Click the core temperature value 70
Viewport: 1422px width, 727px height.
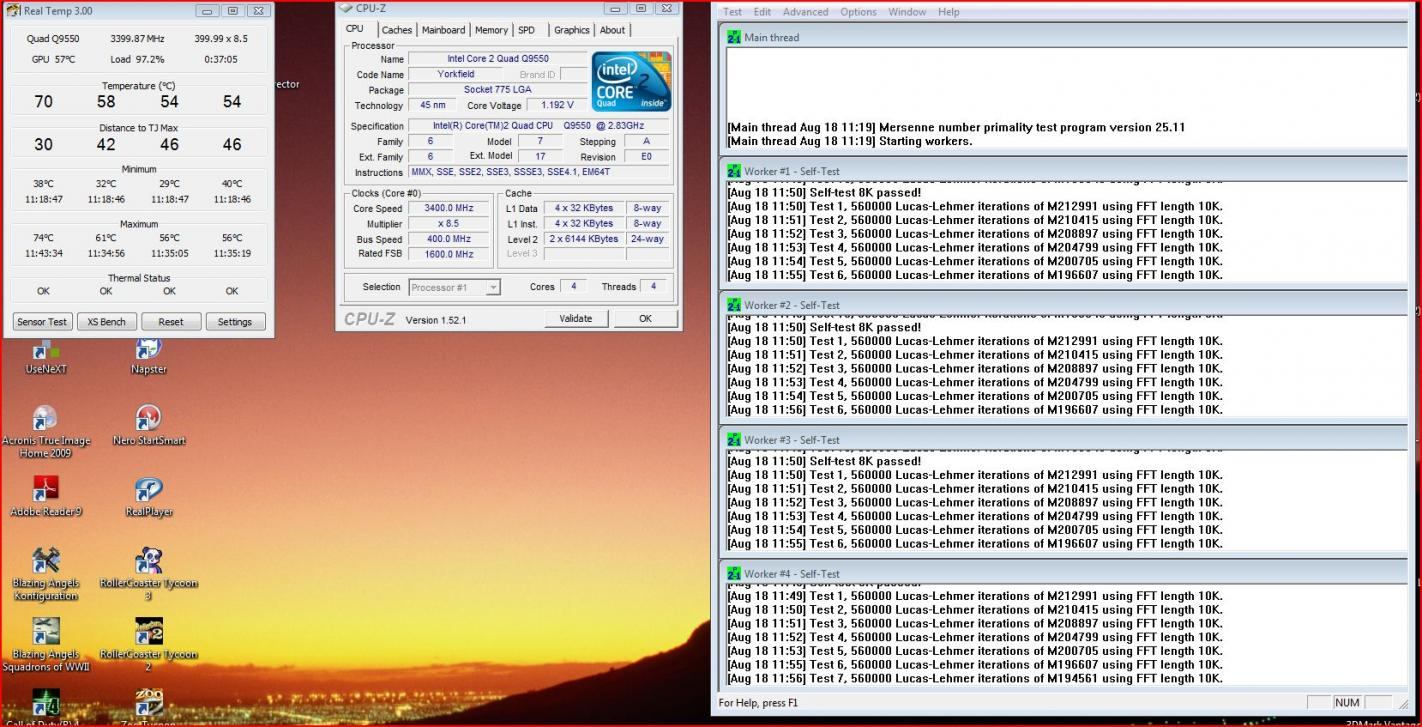tap(43, 102)
